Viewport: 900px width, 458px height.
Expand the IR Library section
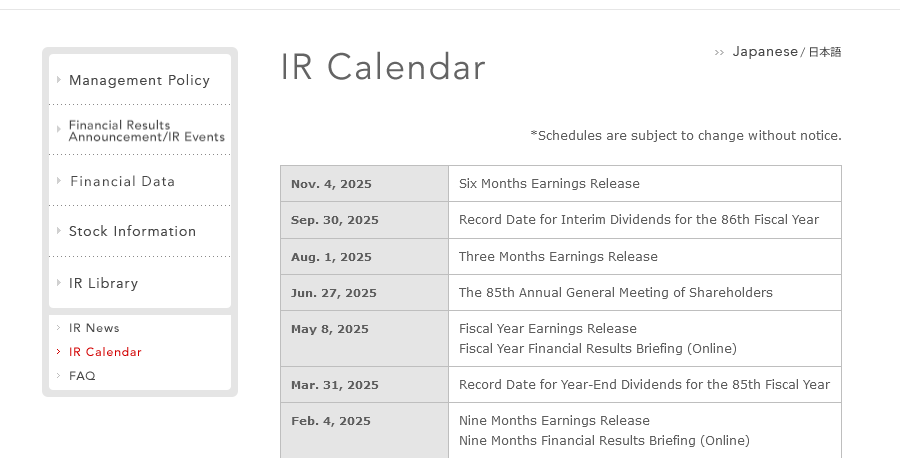[x=103, y=283]
